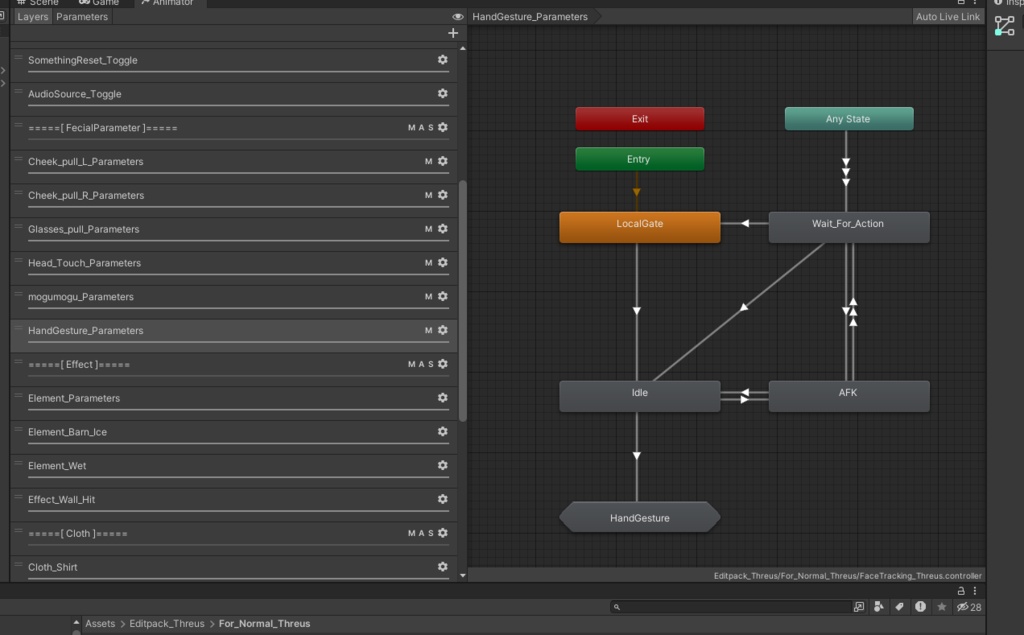Open gear settings for Cheek_pull_L_Parameters layer

coord(443,161)
